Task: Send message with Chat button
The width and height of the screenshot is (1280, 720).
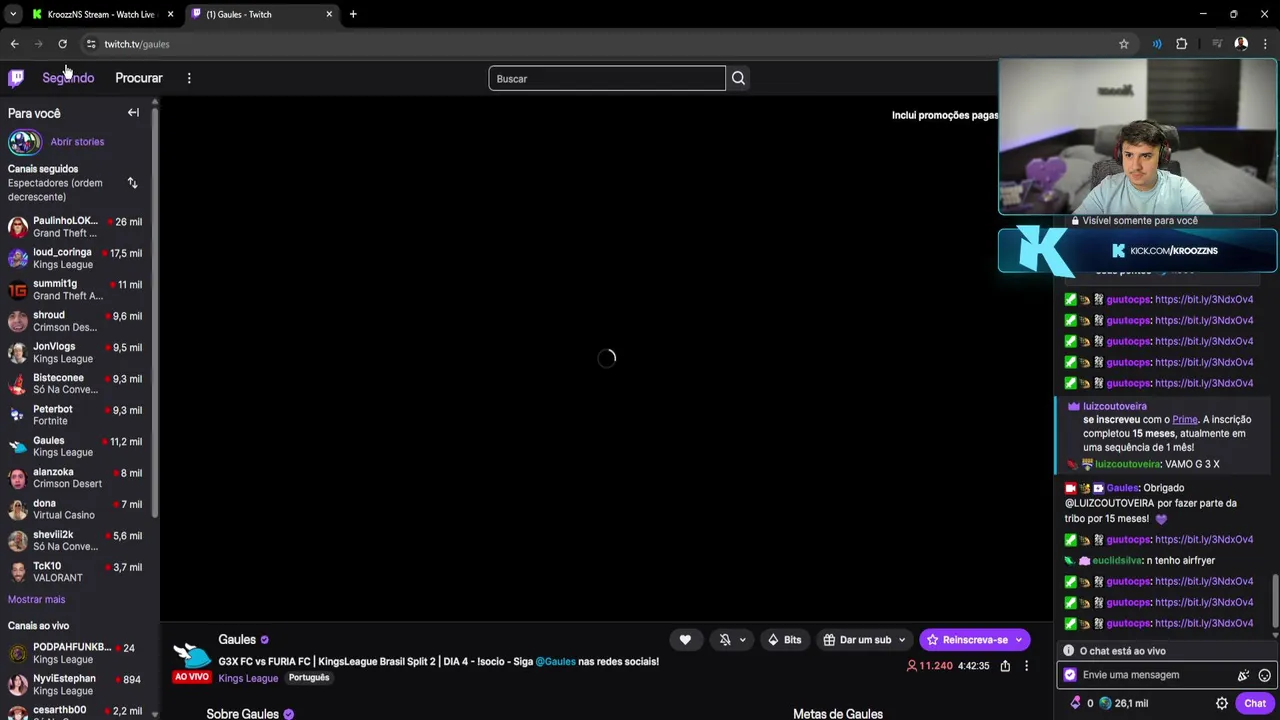Action: coord(1255,703)
